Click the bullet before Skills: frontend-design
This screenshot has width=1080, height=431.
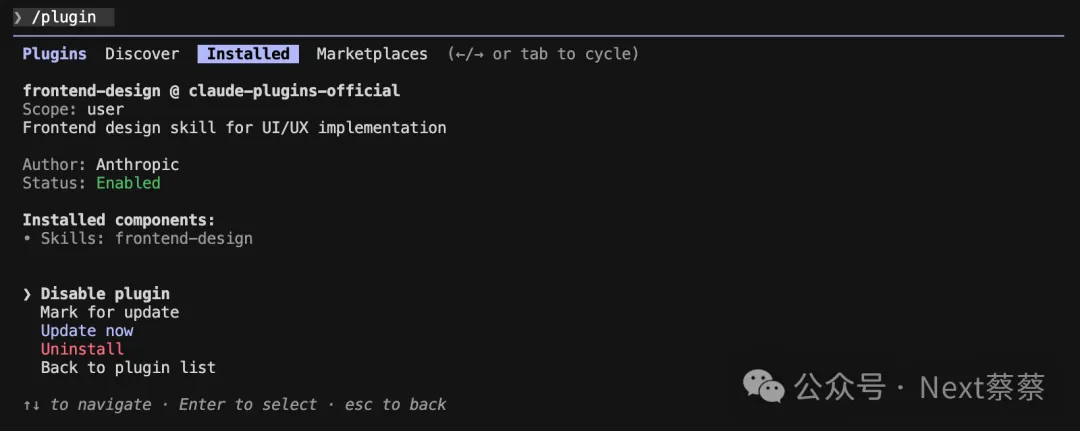pos(27,239)
